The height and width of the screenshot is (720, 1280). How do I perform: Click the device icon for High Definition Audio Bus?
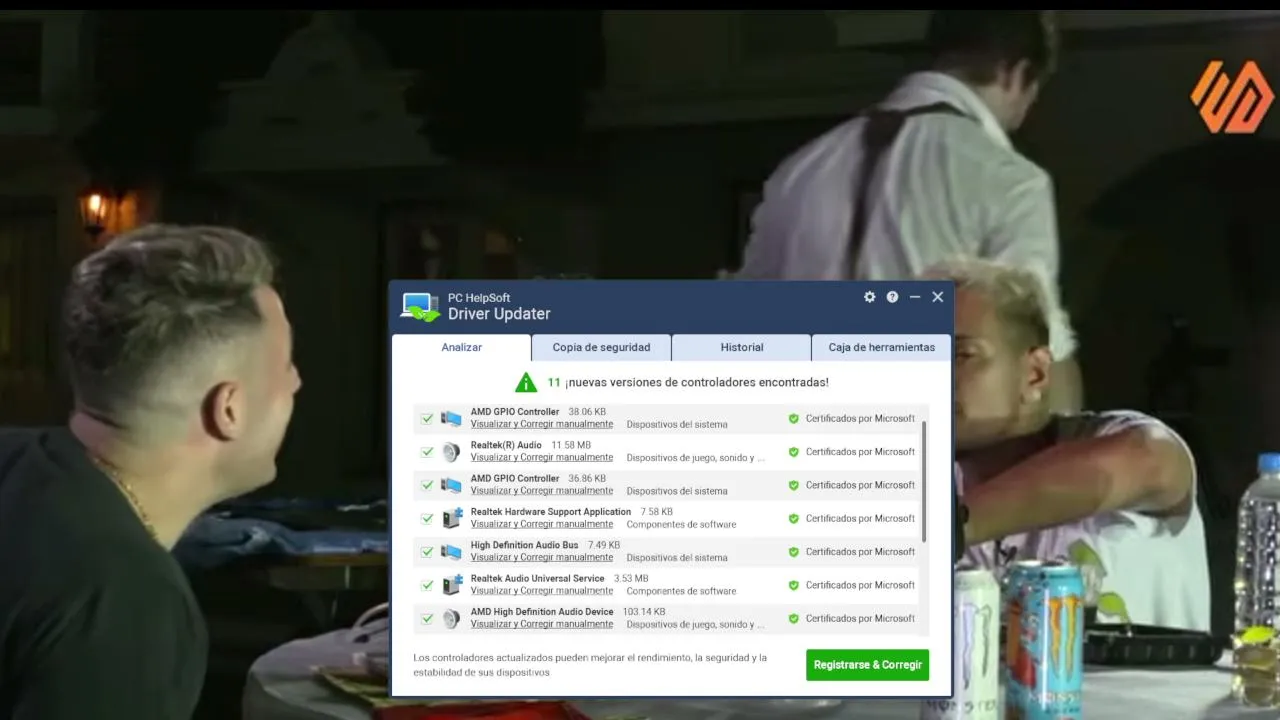452,552
